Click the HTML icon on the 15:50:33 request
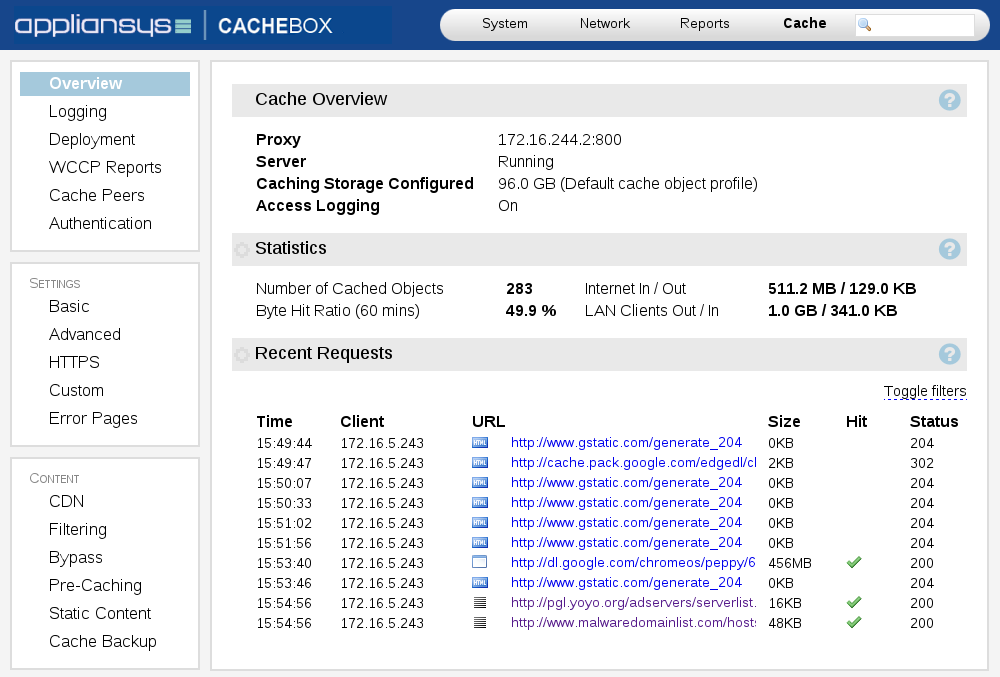Image resolution: width=1000 pixels, height=677 pixels. [x=480, y=502]
